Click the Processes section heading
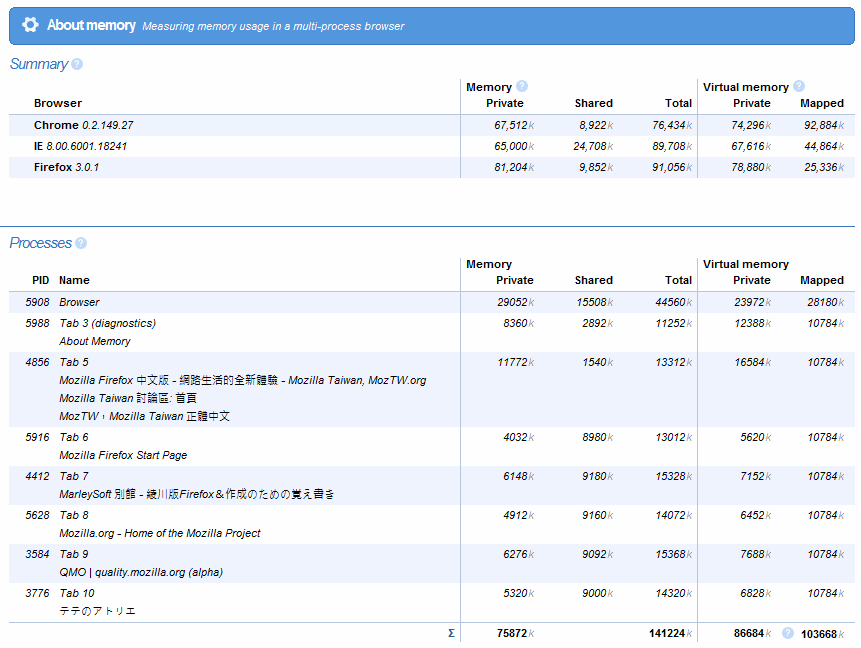Viewport: 861px width, 648px height. (x=40, y=243)
